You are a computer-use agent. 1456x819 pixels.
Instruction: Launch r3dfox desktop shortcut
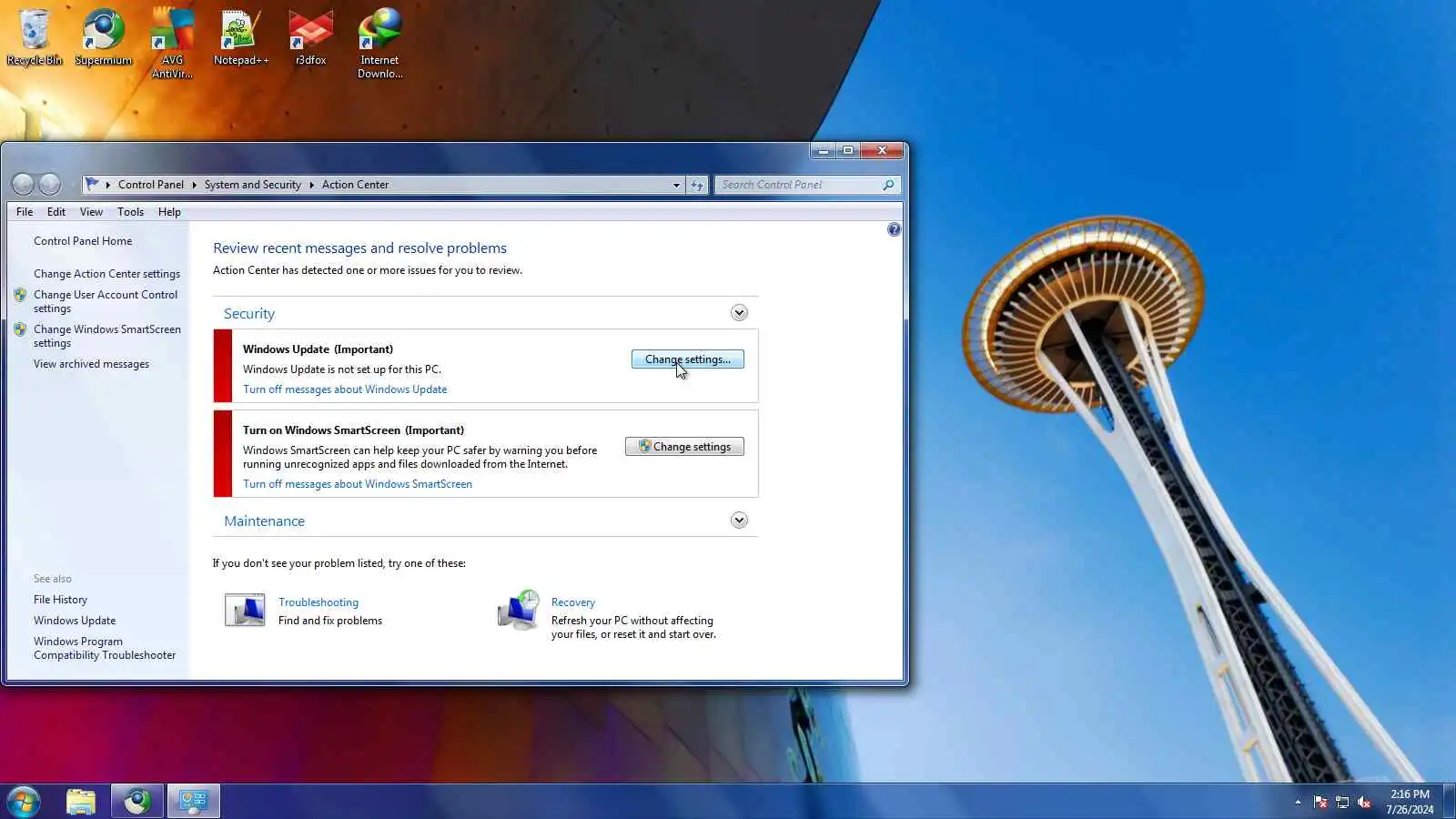click(310, 37)
